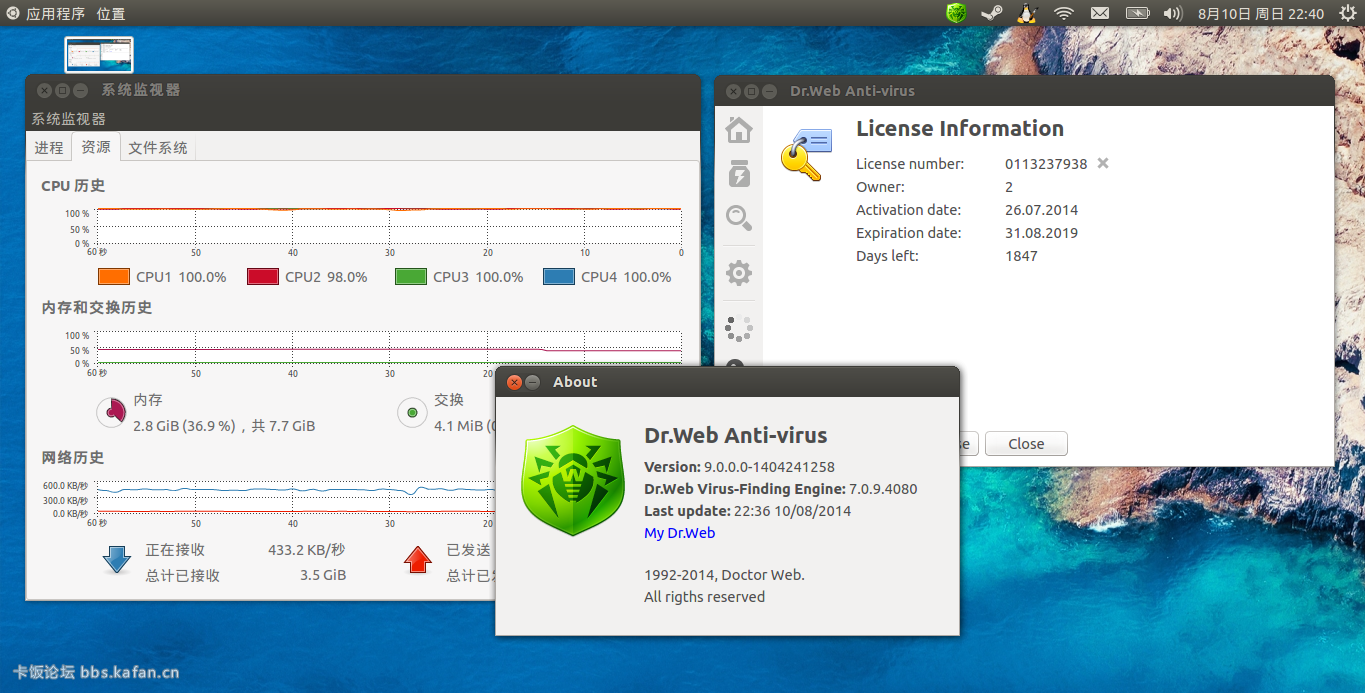Image resolution: width=1365 pixels, height=693 pixels.
Task: Click the swap usage circle icon
Action: coord(412,412)
